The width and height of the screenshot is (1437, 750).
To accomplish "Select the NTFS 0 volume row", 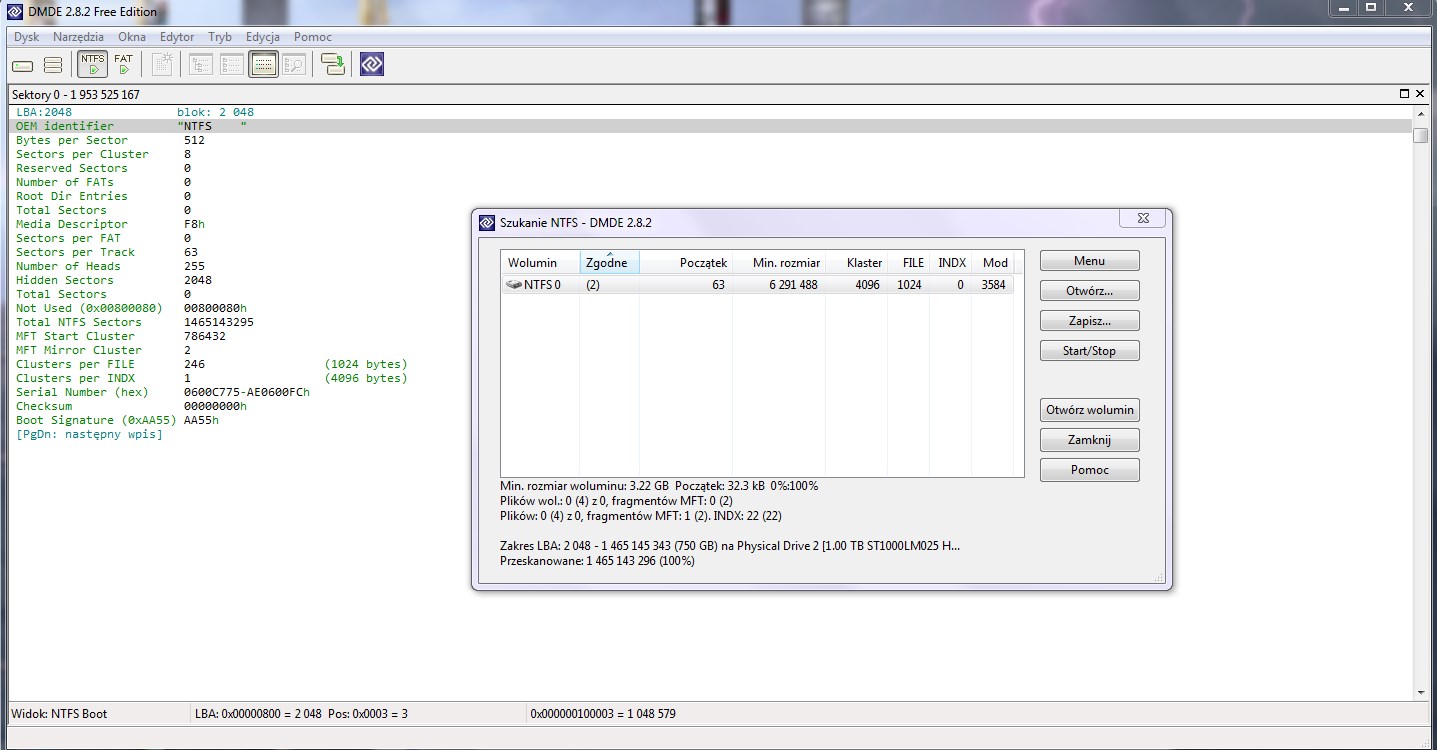I will [x=758, y=285].
